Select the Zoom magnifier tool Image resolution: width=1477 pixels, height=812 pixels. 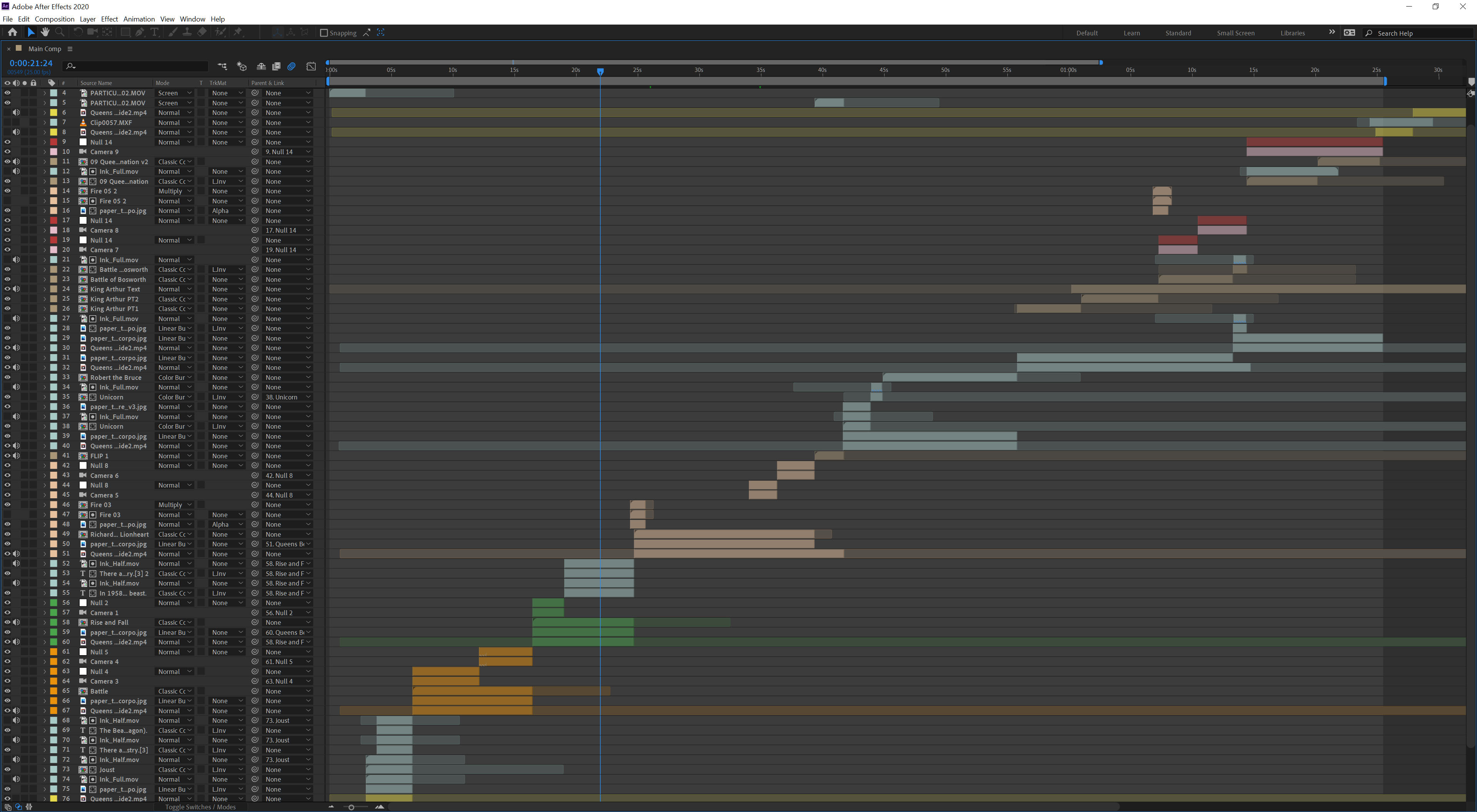[x=60, y=33]
